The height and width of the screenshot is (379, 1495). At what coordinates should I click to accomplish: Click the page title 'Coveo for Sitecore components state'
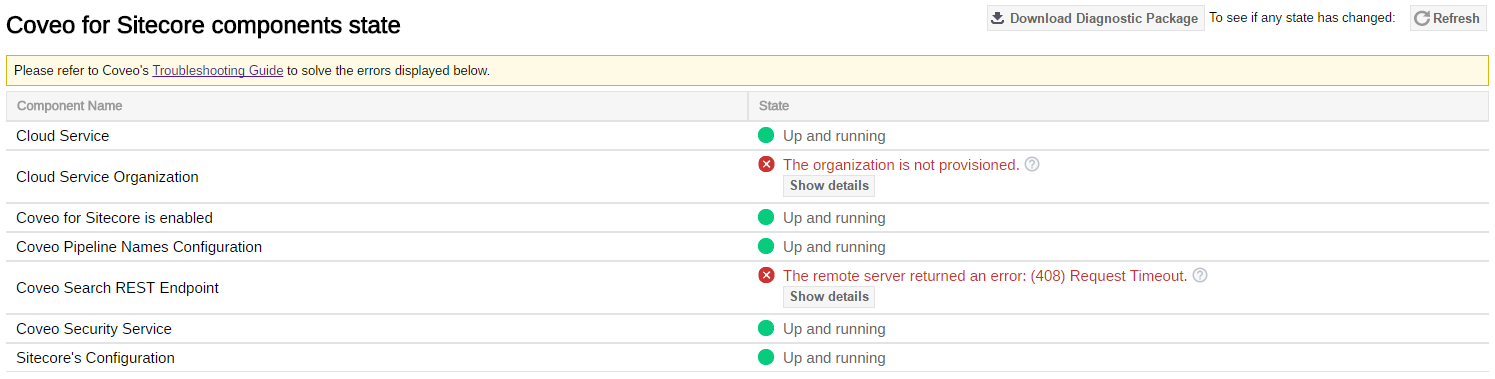[203, 26]
